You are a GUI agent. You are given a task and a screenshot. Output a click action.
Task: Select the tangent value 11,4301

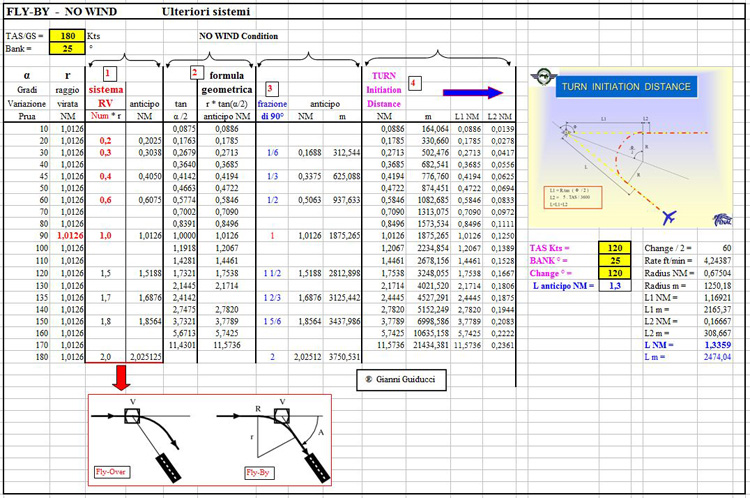coord(182,345)
